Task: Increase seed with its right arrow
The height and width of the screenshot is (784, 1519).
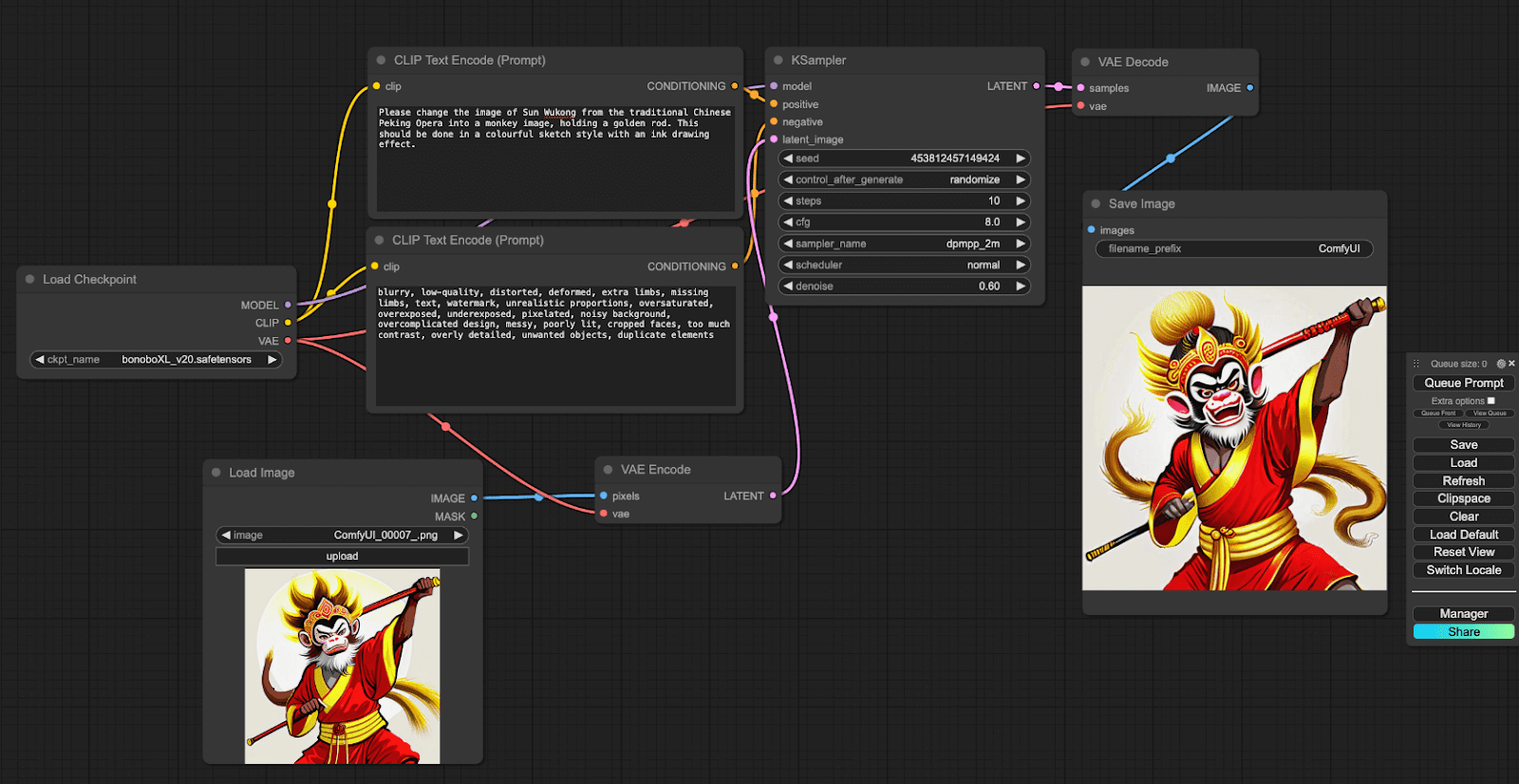Action: coord(1021,159)
